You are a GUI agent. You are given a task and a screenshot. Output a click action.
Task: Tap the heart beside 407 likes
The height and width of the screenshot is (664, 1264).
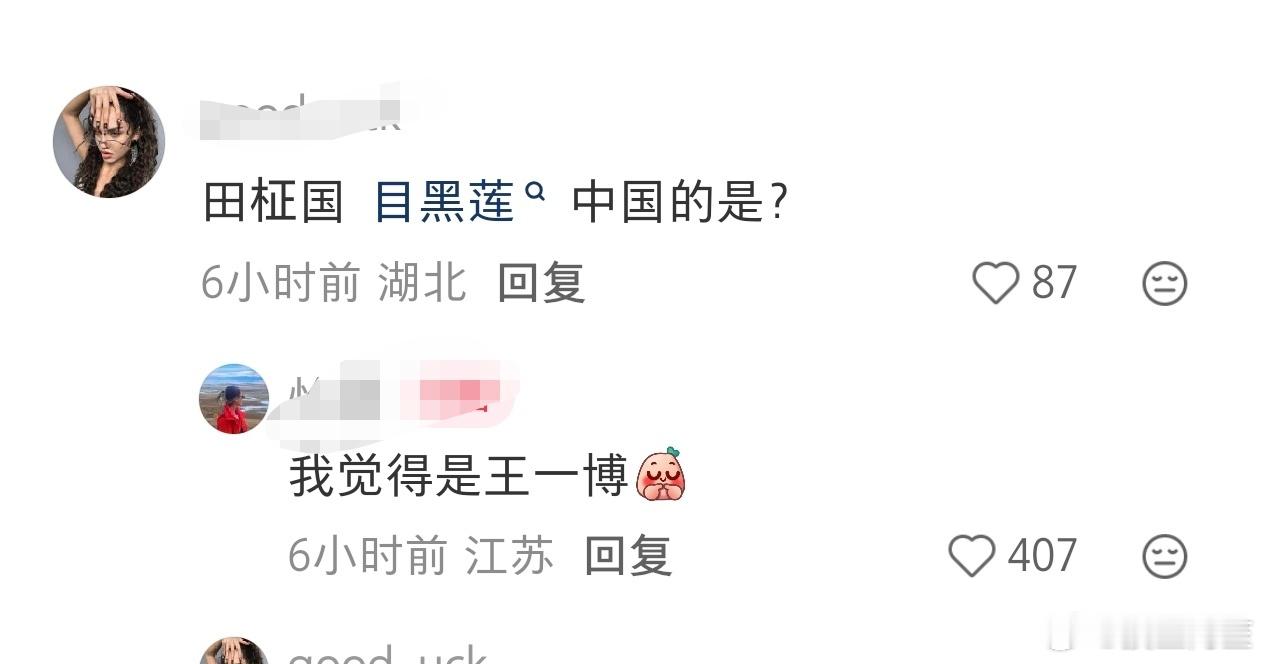[971, 556]
